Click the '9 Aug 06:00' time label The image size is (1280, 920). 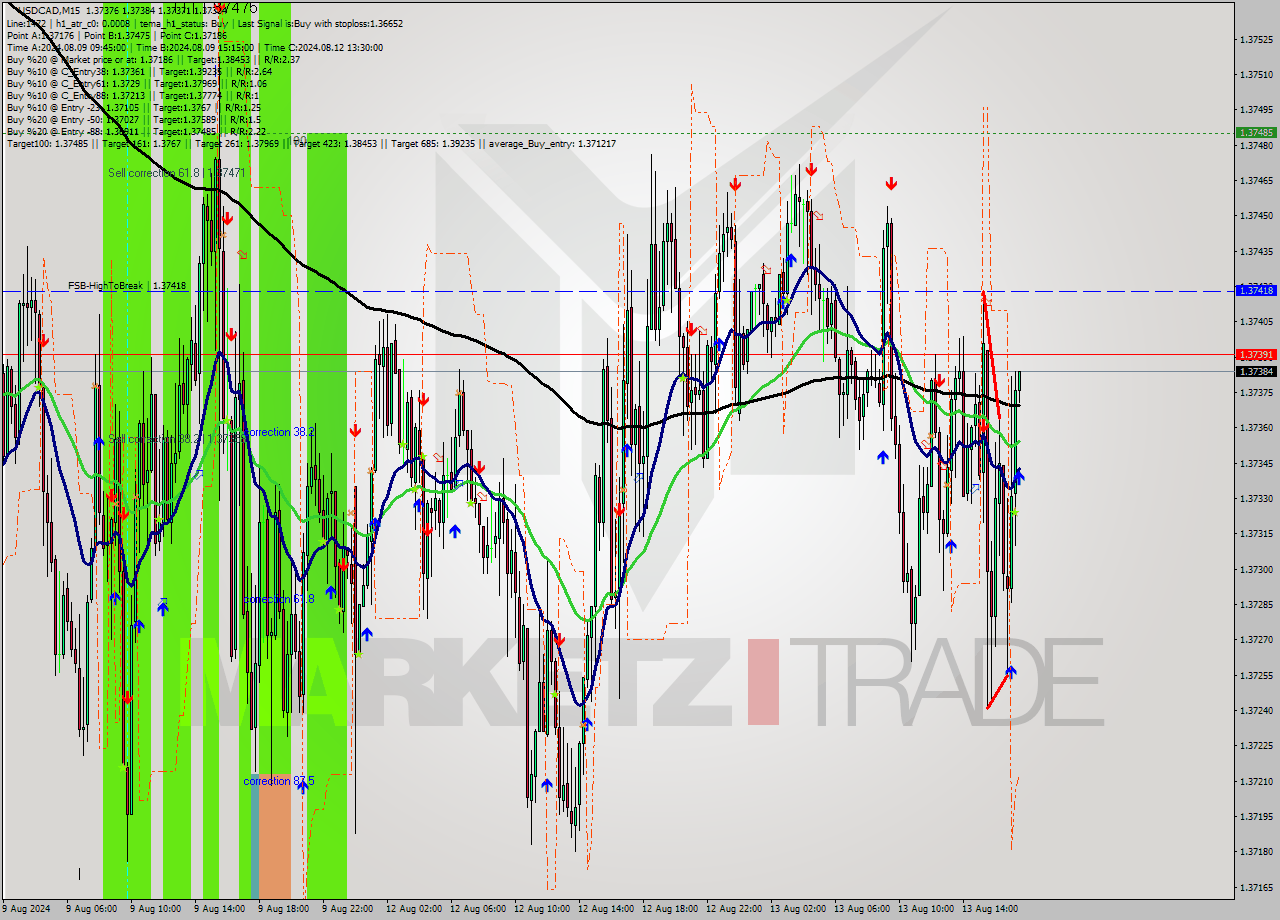click(x=91, y=909)
